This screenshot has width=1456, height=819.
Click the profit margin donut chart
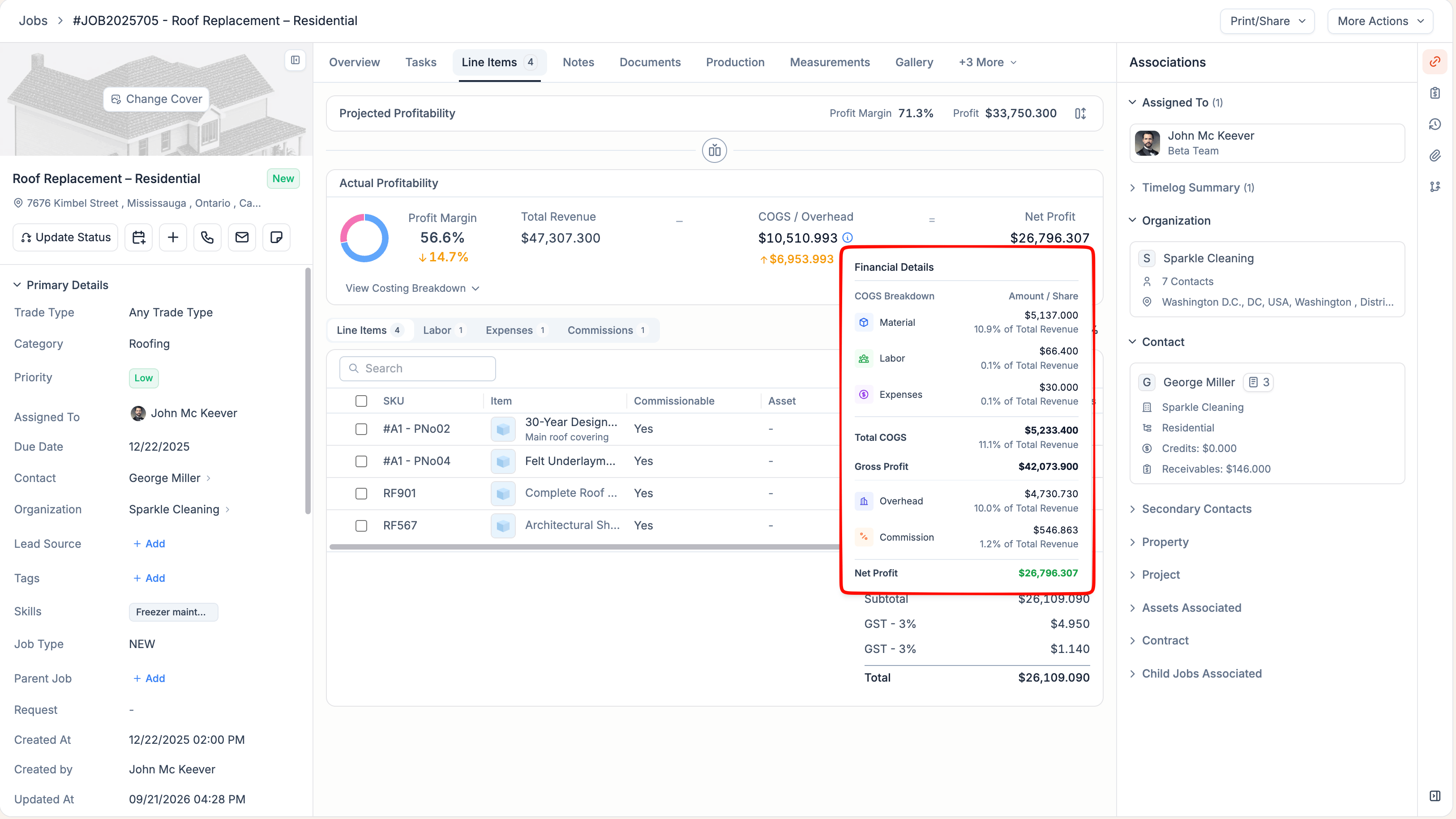tap(364, 238)
